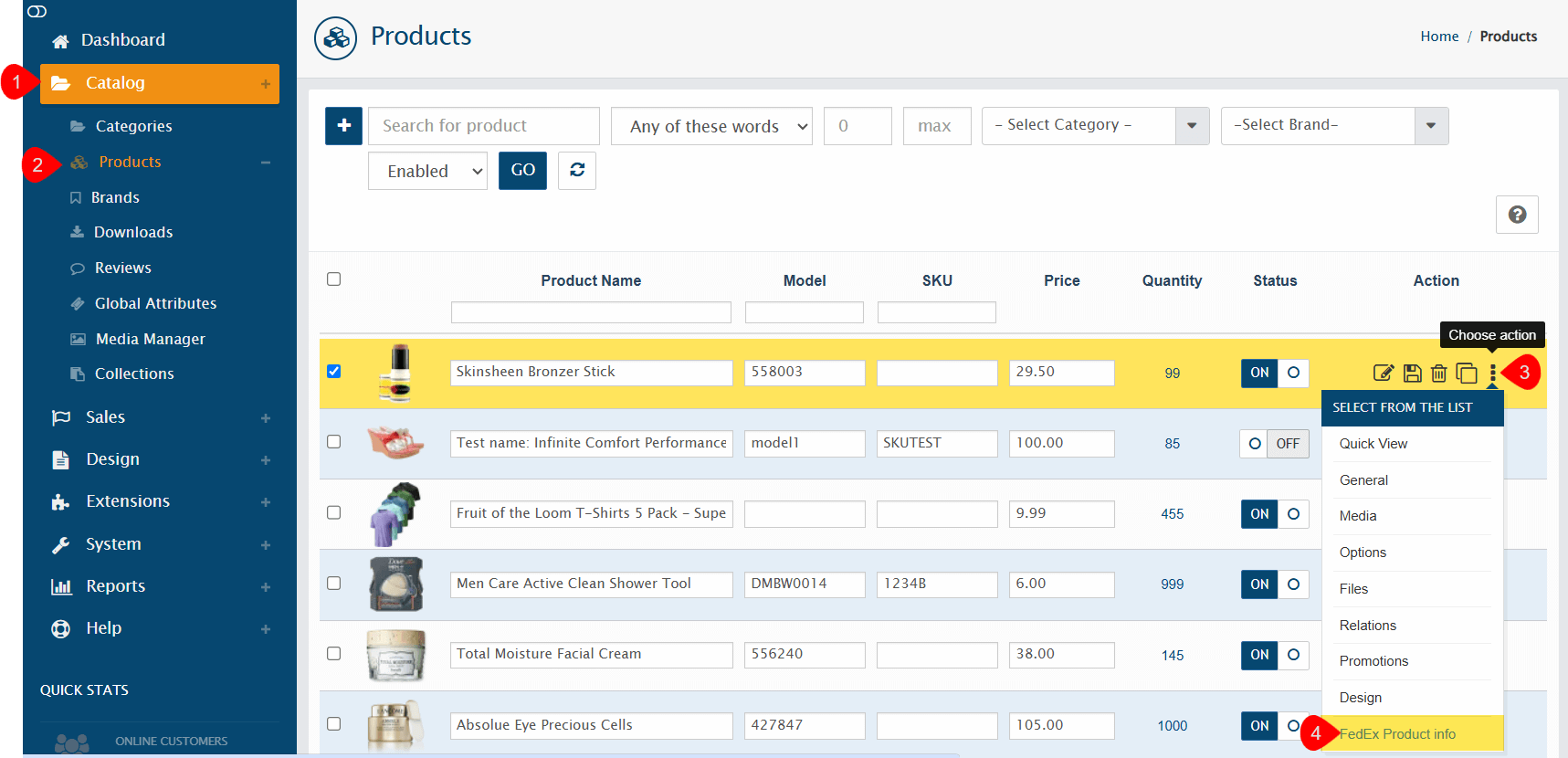The height and width of the screenshot is (758, 1568).
Task: Toggle the status switch for Test name product
Action: tap(1274, 444)
